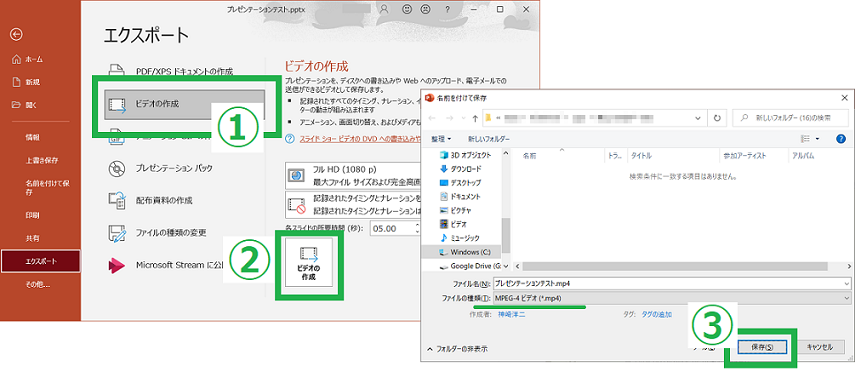
Task: Select ダウンロード in the navigation tree
Action: coord(461,169)
